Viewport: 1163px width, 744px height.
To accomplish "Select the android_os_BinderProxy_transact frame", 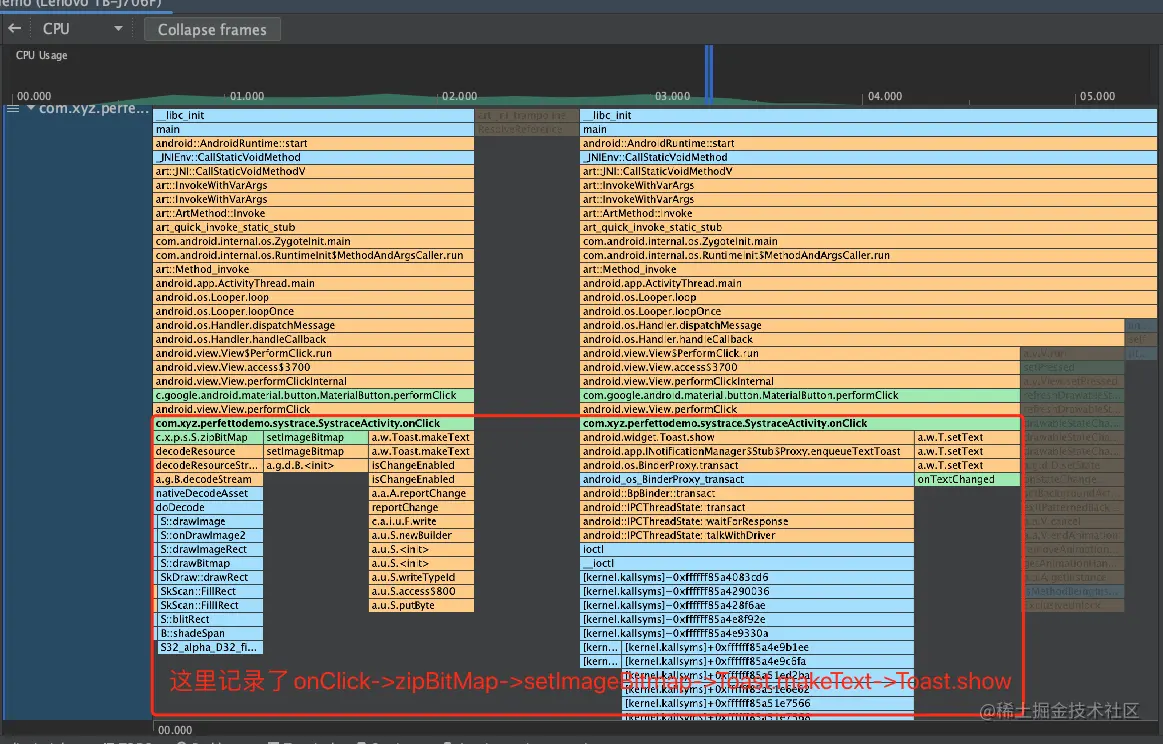I will click(747, 480).
